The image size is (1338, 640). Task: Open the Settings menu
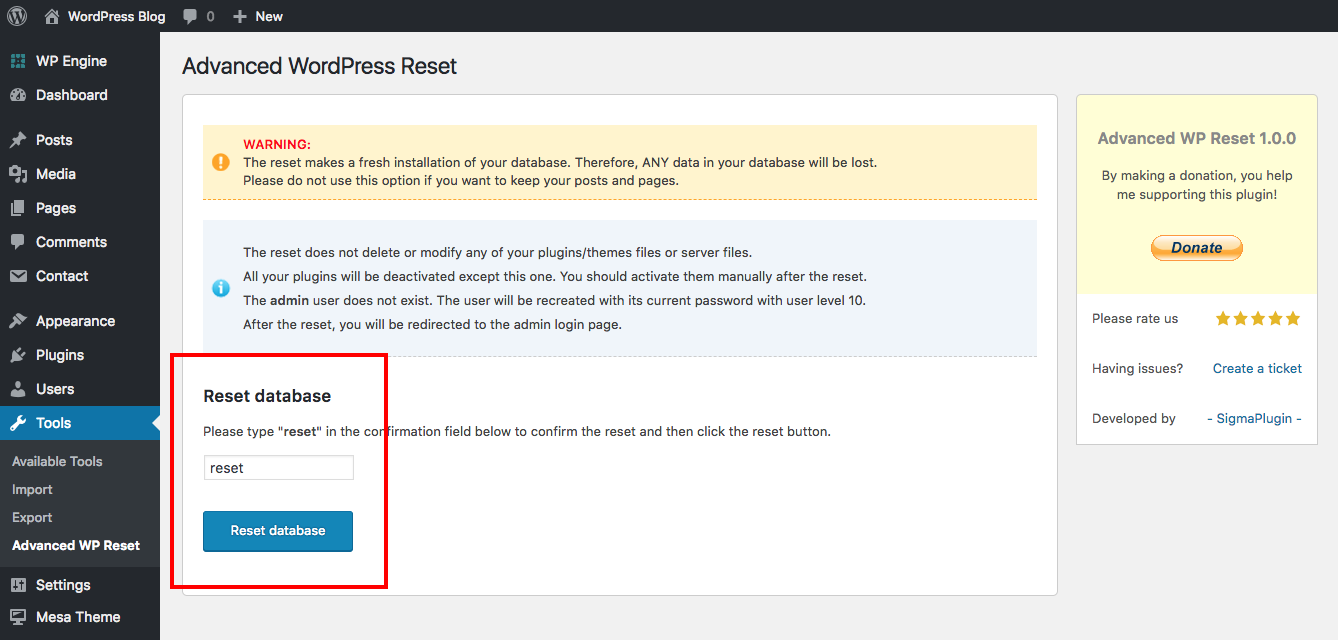coord(80,585)
